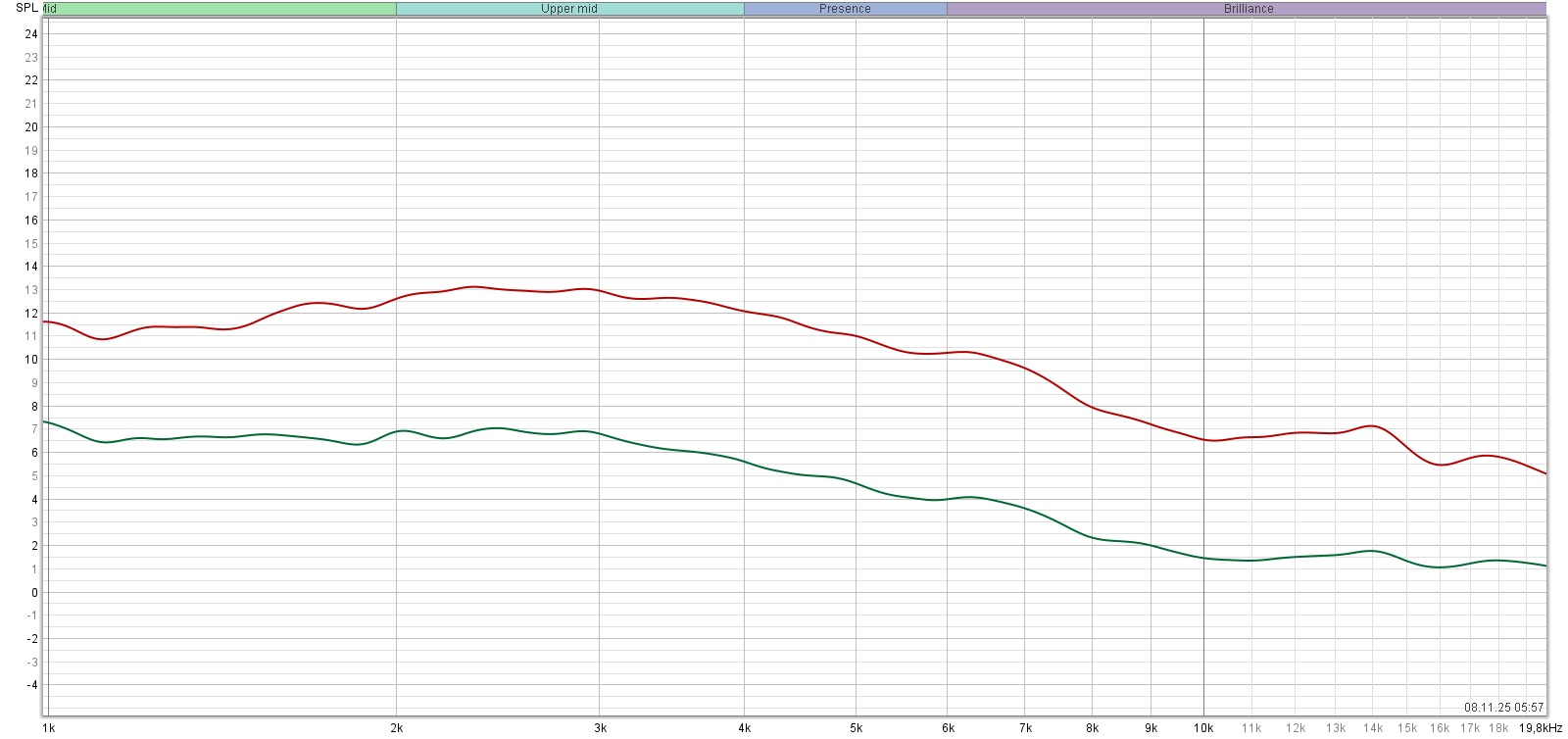
Task: Click the 18k frequency axis label
Action: tap(1498, 728)
